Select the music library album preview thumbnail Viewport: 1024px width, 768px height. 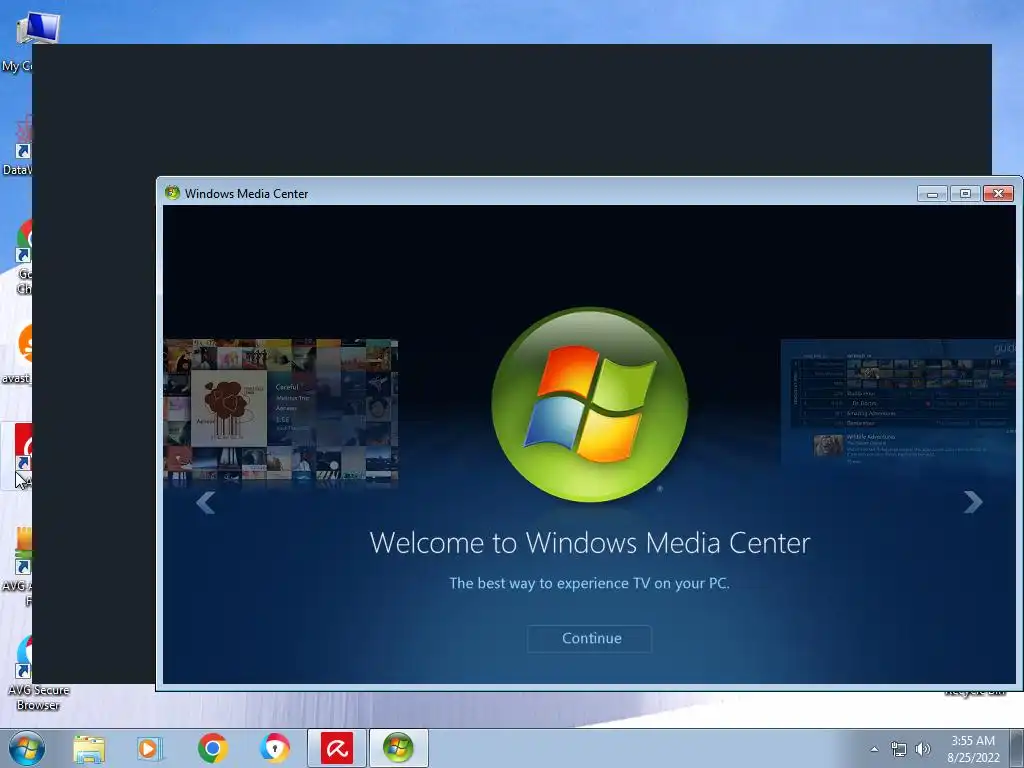pyautogui.click(x=281, y=411)
